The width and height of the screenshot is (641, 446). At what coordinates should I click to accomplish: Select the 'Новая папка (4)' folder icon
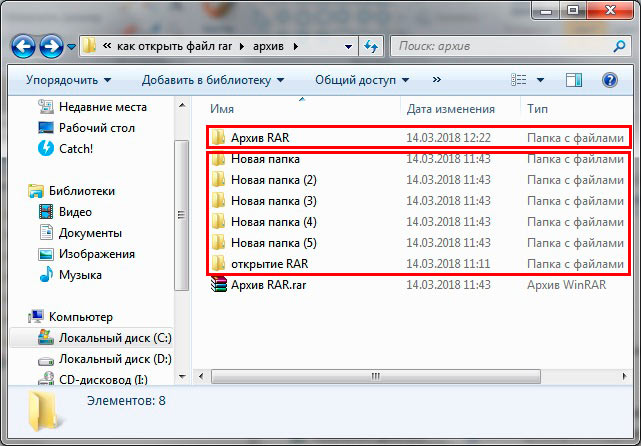click(x=218, y=222)
